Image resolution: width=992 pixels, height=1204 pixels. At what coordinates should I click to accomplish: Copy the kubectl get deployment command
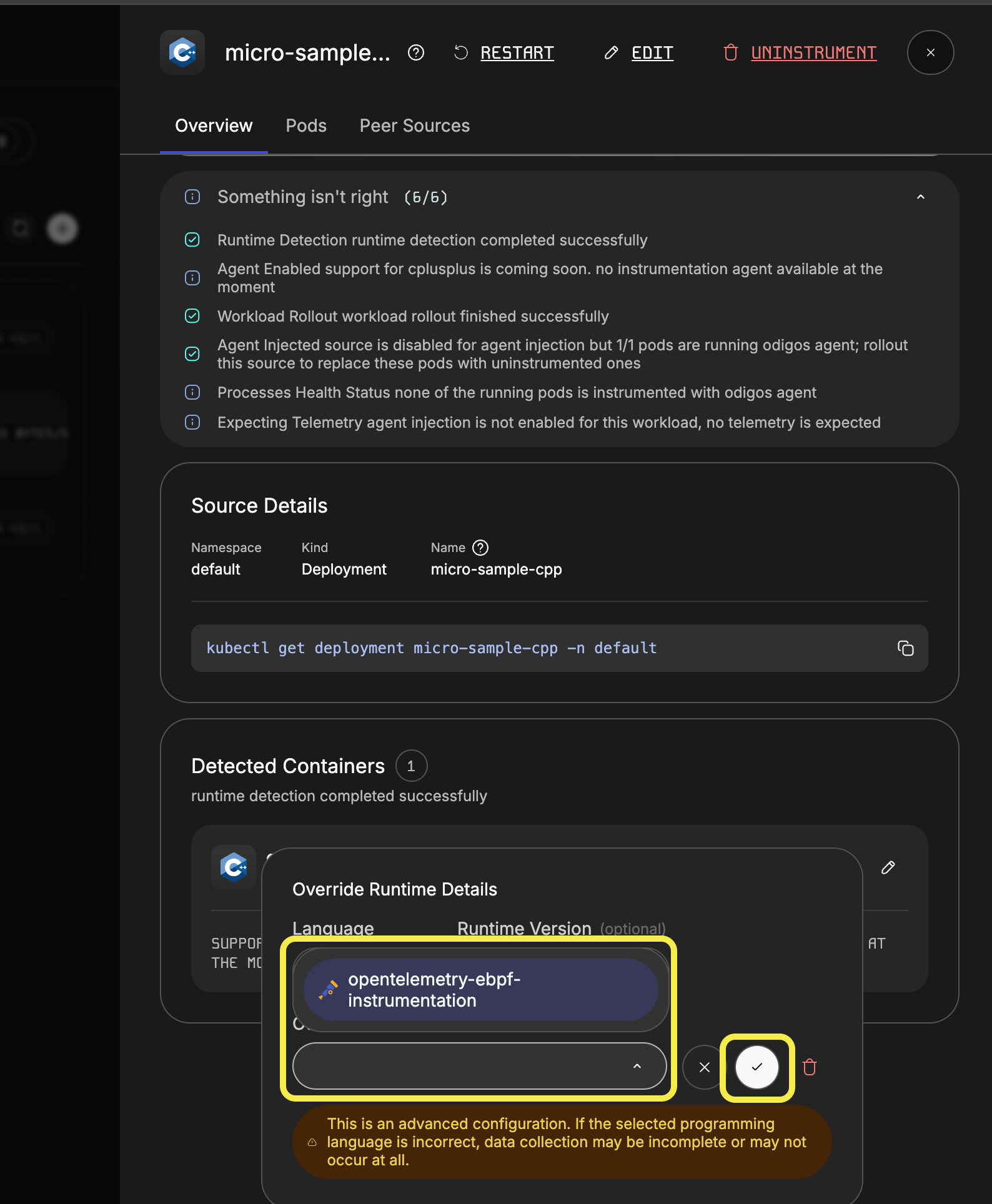(905, 648)
